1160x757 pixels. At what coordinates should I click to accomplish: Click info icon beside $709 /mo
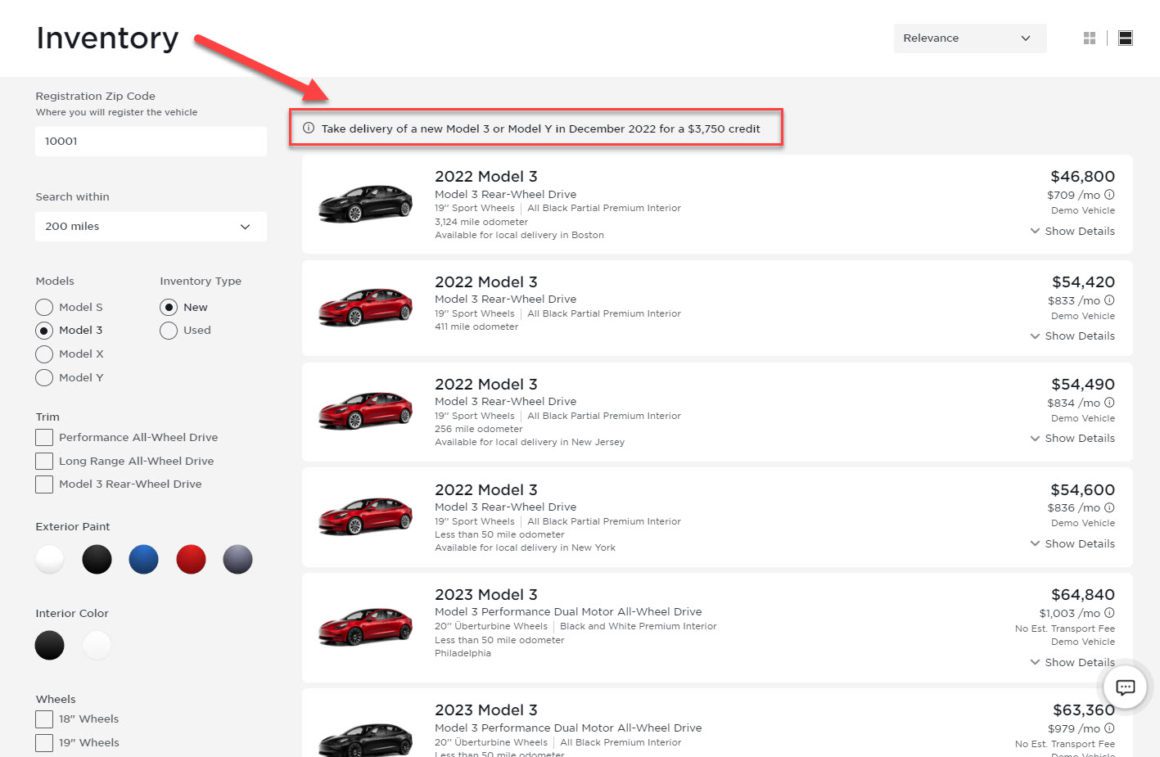pos(1109,195)
